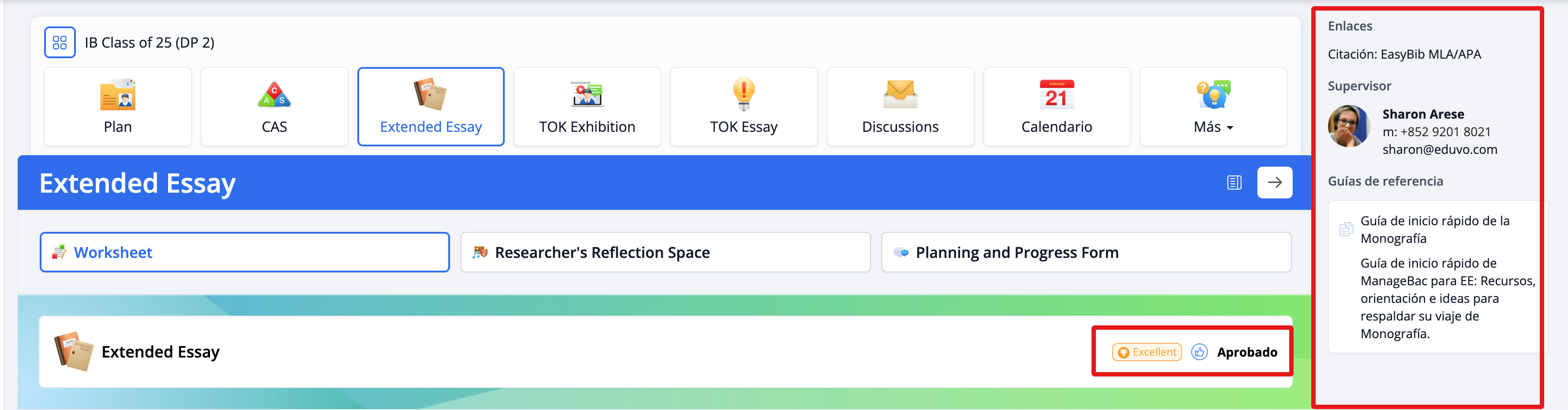Open Discussions with the envelope icon
This screenshot has width=1568, height=410.
point(900,107)
